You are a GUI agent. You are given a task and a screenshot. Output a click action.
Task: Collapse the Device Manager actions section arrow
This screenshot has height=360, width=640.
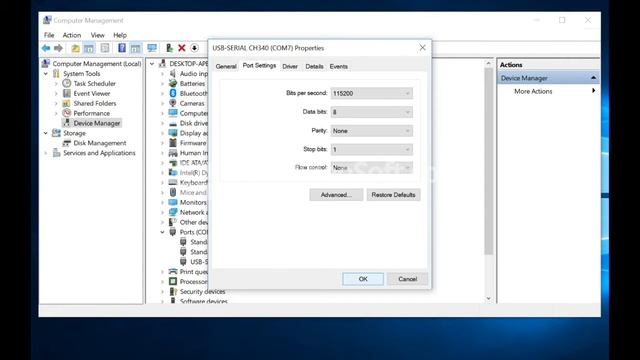pyautogui.click(x=593, y=78)
